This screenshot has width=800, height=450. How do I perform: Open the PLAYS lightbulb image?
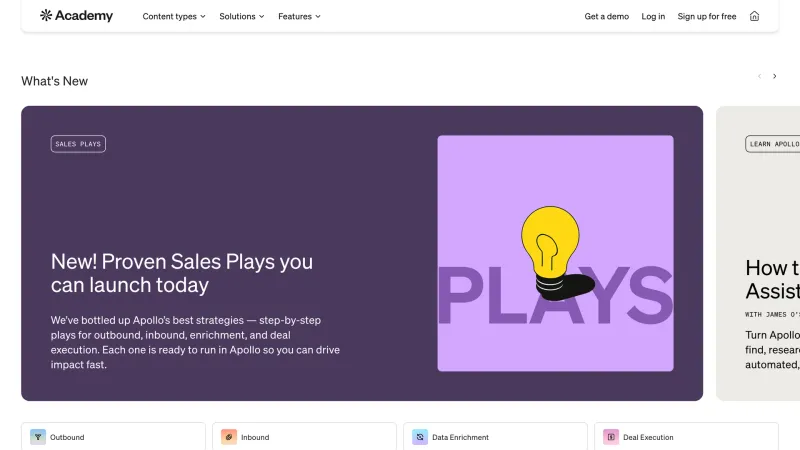tap(555, 253)
